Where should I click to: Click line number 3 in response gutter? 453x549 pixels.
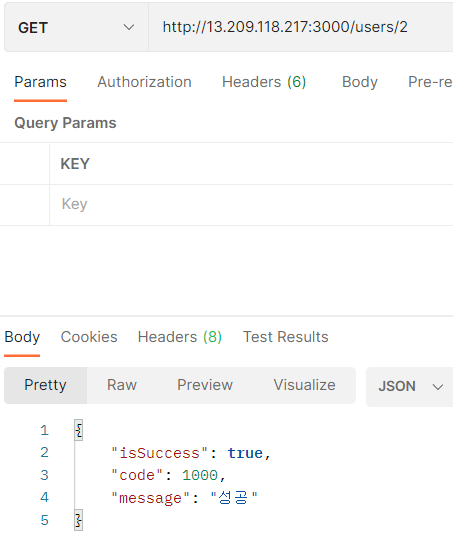coord(44,475)
